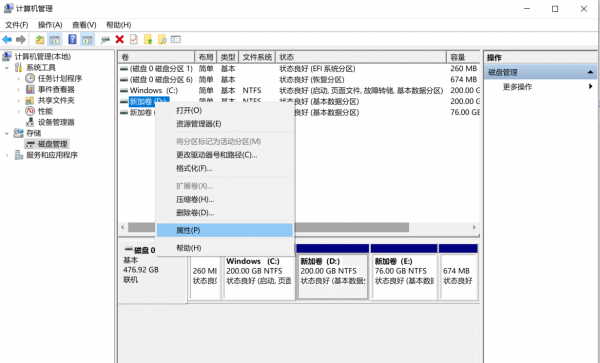Choose 格式化(F) from context menu
The height and width of the screenshot is (363, 600).
[225, 169]
